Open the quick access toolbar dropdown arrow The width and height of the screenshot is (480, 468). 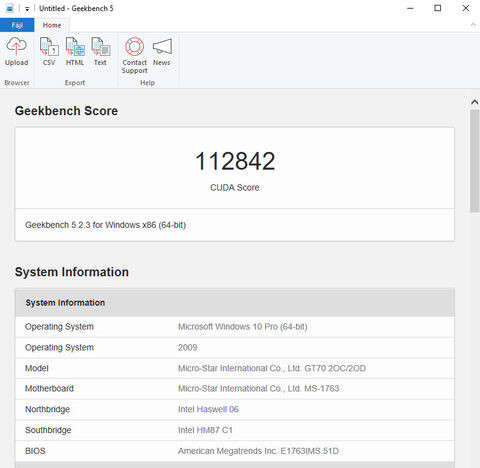pyautogui.click(x=27, y=9)
